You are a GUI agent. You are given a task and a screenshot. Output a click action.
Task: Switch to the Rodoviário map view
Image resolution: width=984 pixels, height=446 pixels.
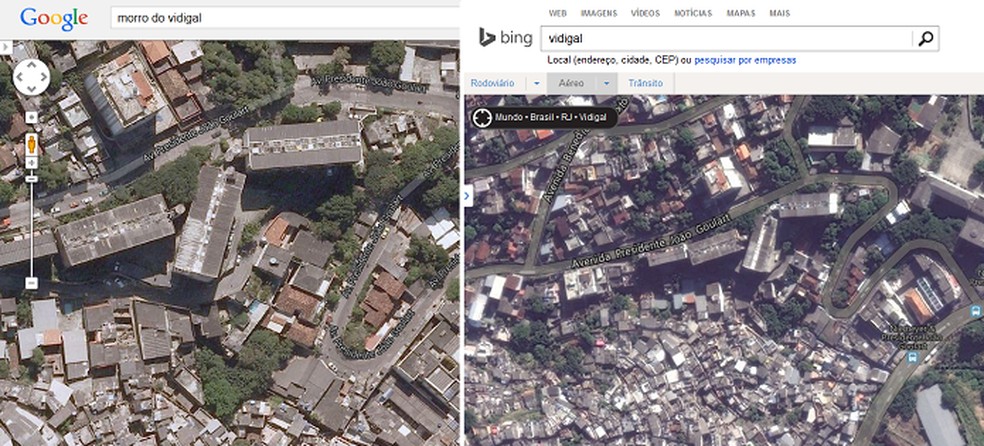click(493, 83)
